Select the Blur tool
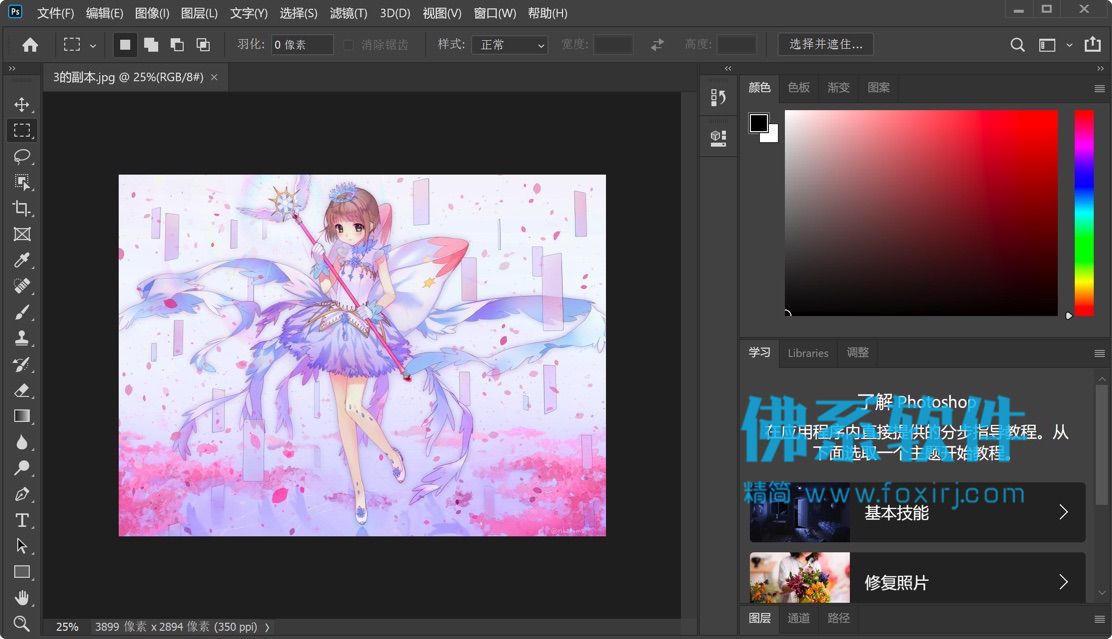The width and height of the screenshot is (1112, 639). point(22,443)
